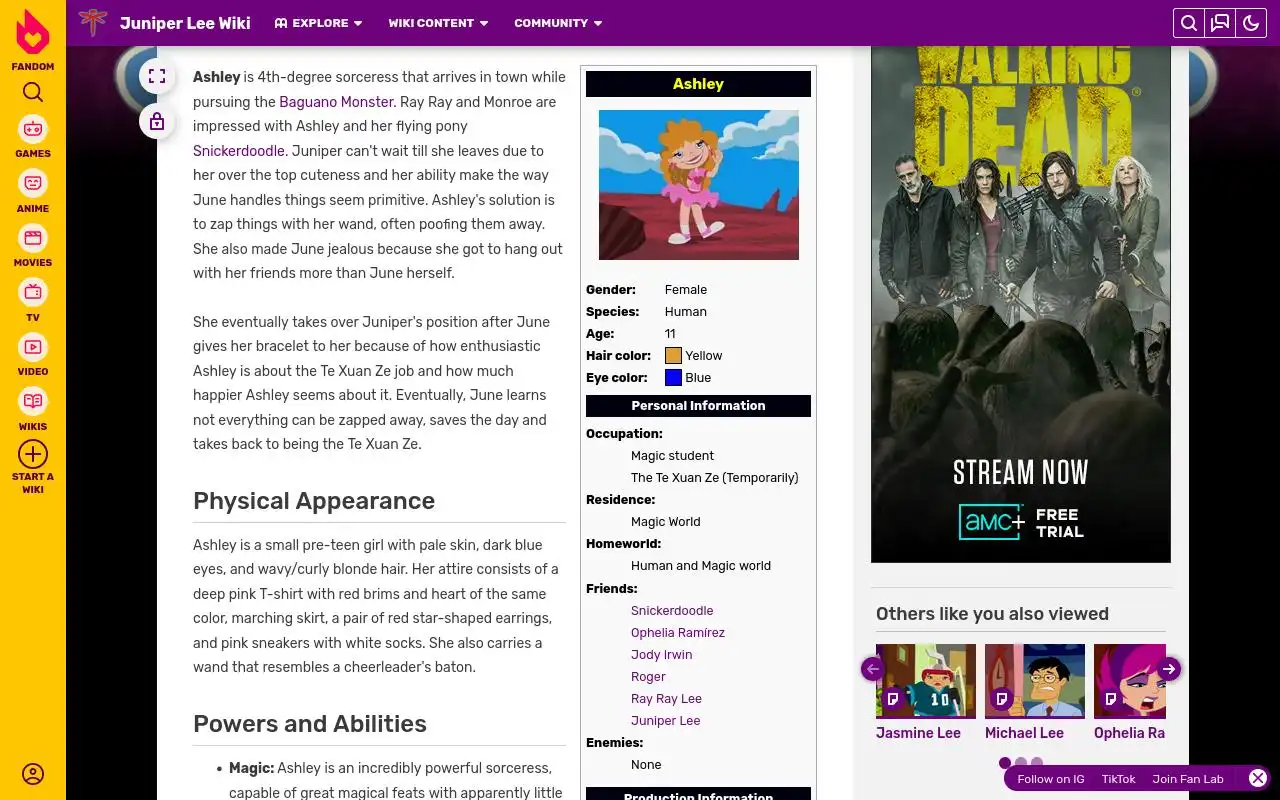Viewport: 1280px width, 800px height.
Task: Open the Juniper Lee Wiki title link
Action: coord(185,23)
